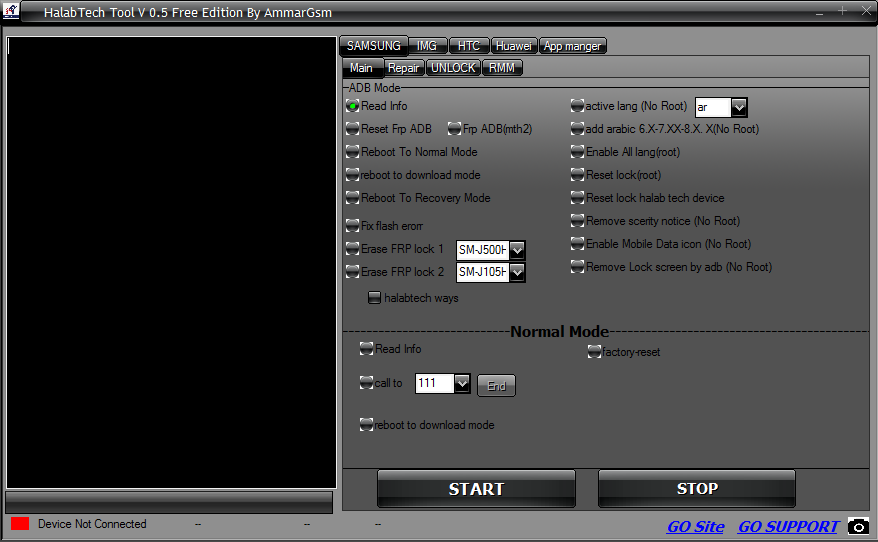Select active lang (No Root)
This screenshot has height=542, width=878.
pyautogui.click(x=577, y=106)
